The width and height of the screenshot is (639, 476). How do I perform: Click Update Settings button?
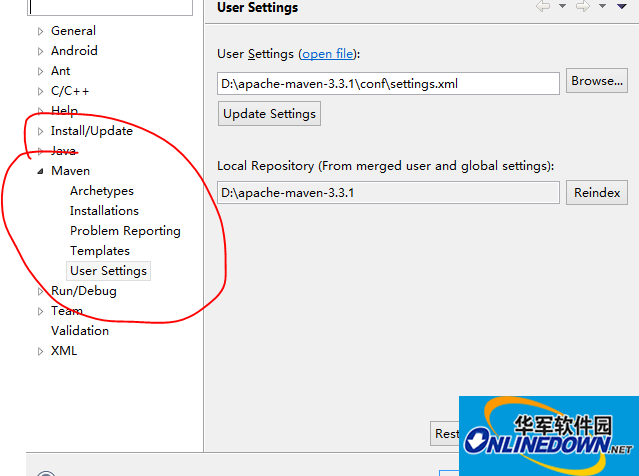coord(269,114)
